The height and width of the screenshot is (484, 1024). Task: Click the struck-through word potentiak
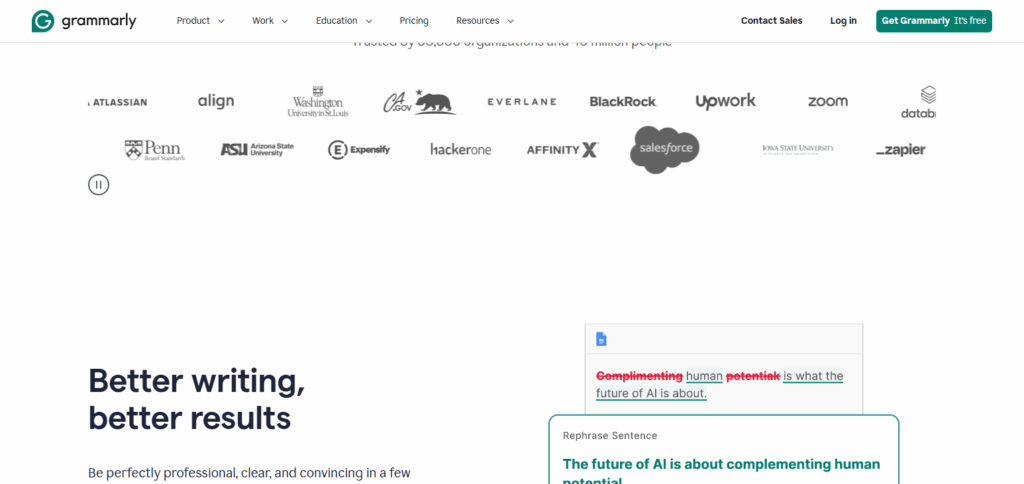(753, 376)
